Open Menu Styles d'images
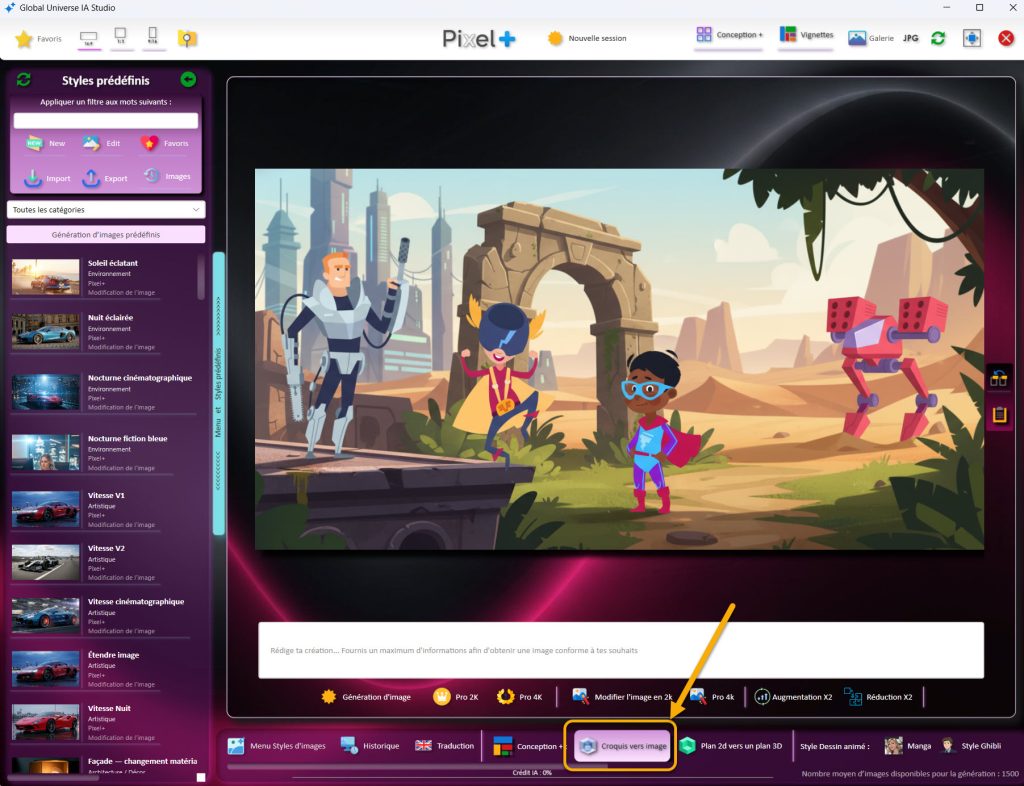 pos(276,746)
